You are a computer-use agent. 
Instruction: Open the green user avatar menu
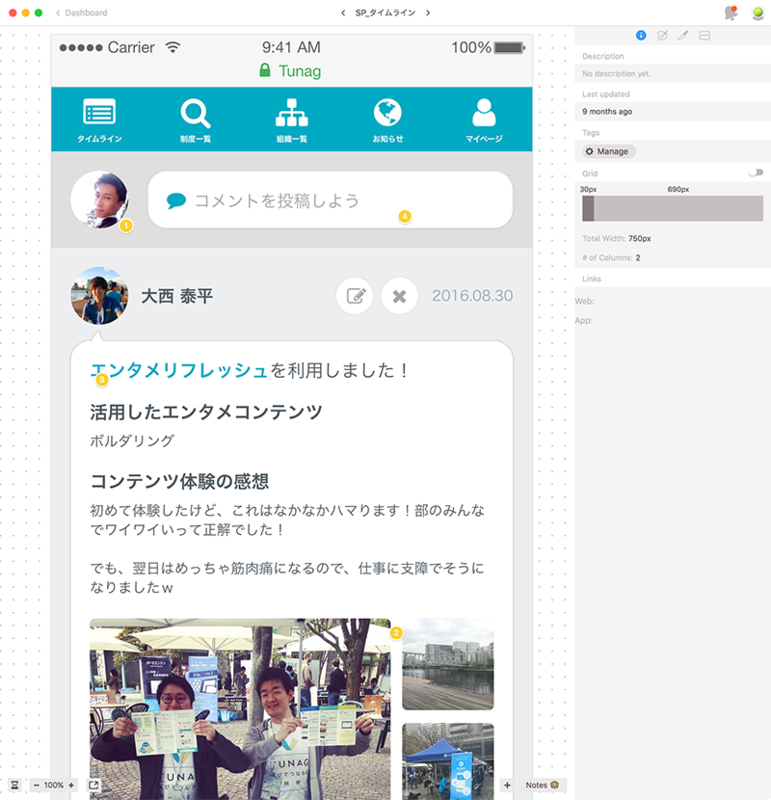tap(758, 13)
